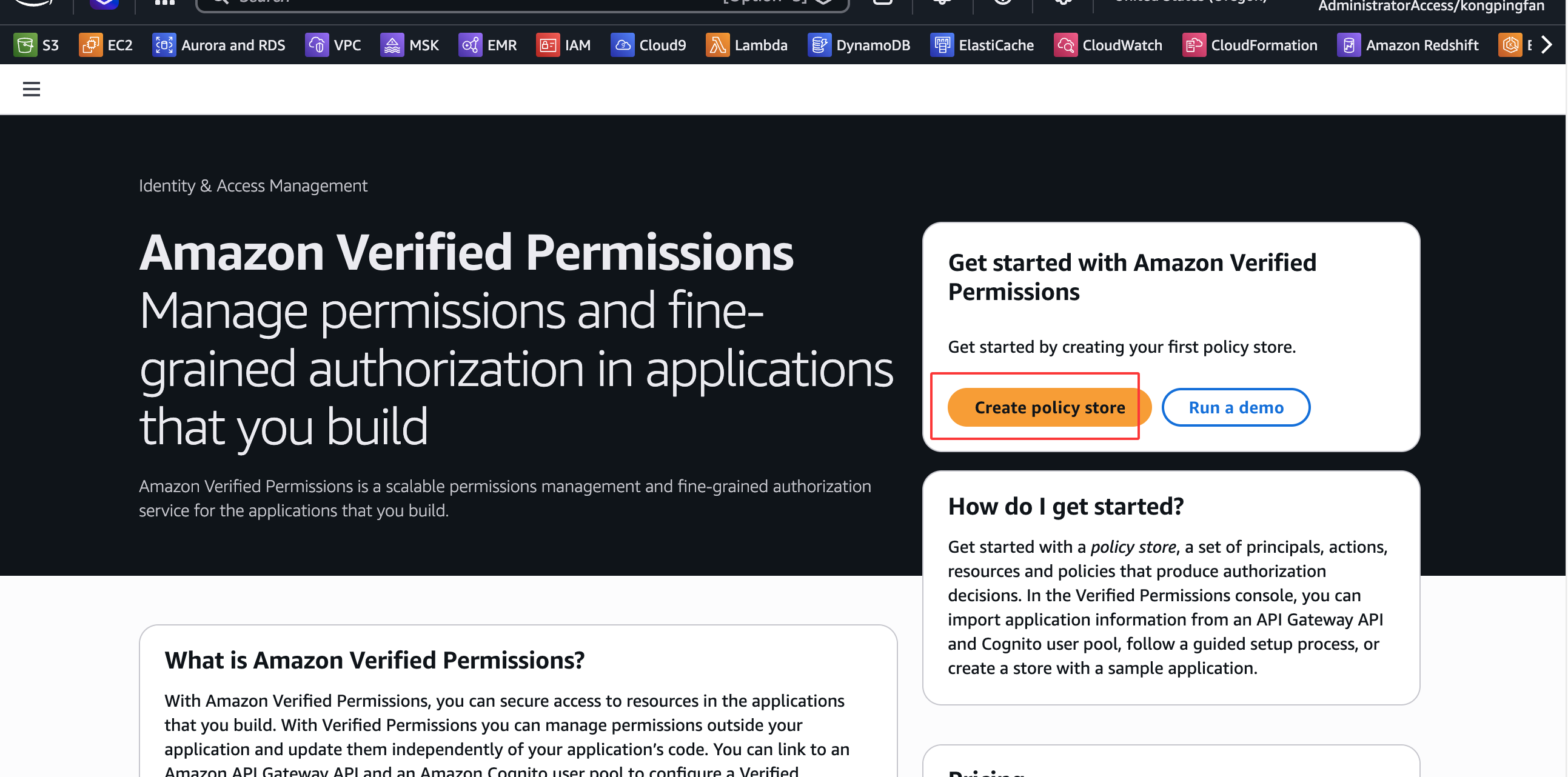Open the CloudFormation shortcut
Image resolution: width=1568 pixels, height=777 pixels.
pyautogui.click(x=1250, y=45)
